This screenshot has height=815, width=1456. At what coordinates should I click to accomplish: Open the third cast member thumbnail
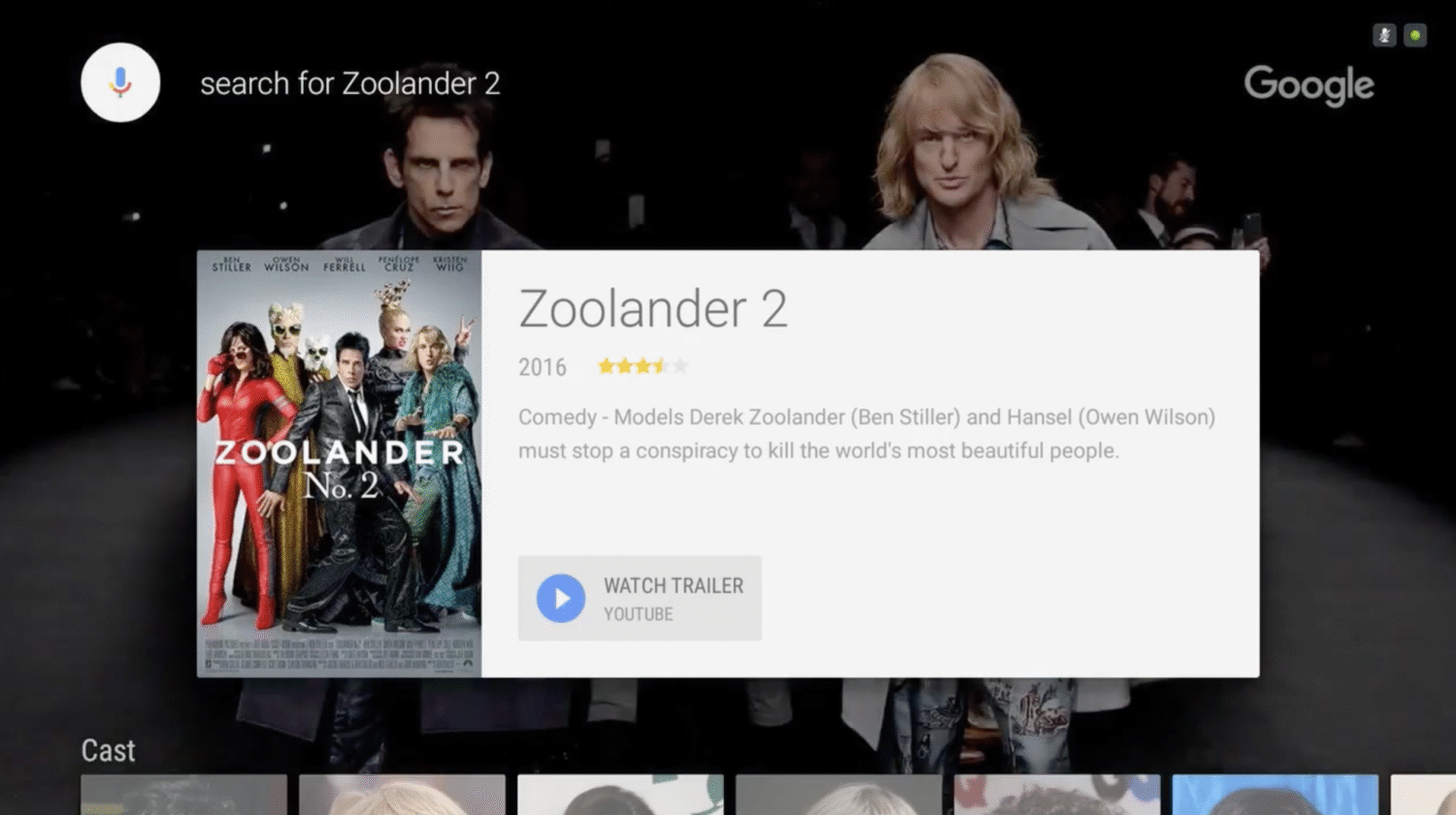point(620,795)
